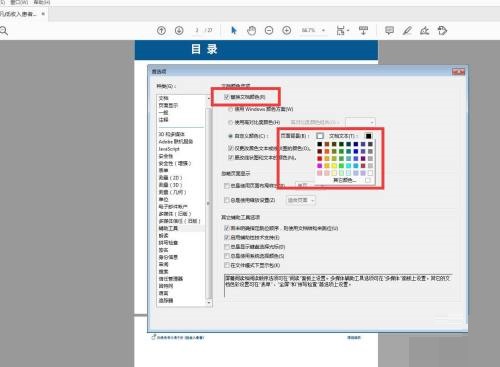The image size is (500, 367).
Task: Pick the black 文档文本 color swatch
Action: coord(368,136)
